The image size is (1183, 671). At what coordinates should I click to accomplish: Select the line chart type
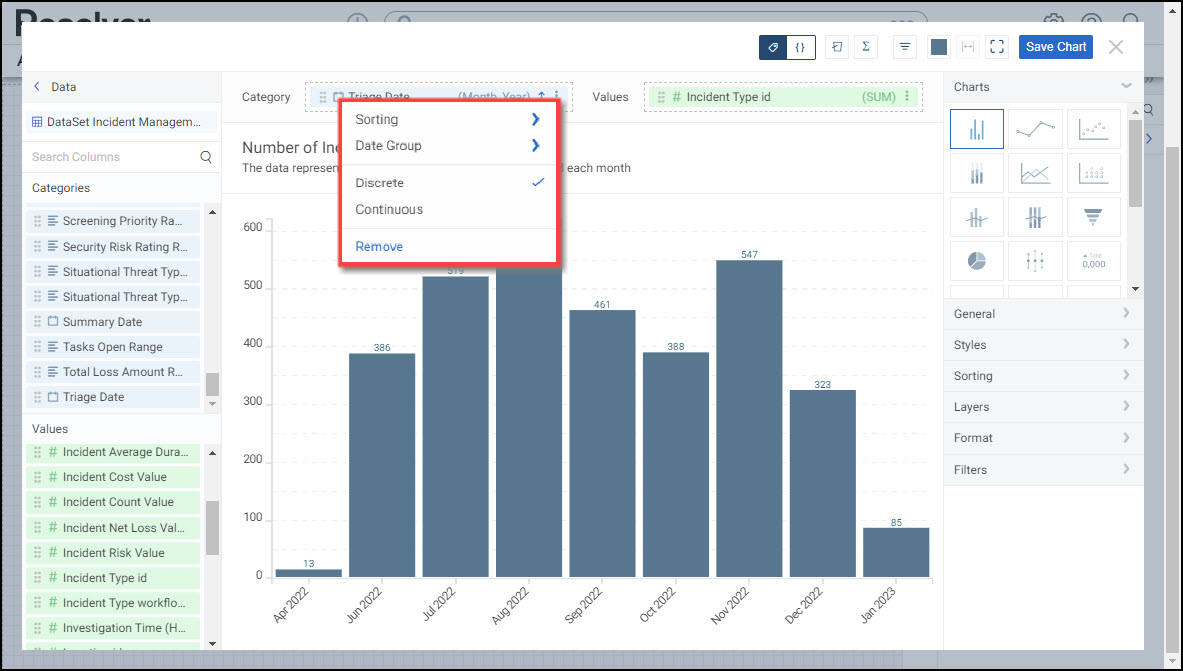[1035, 129]
